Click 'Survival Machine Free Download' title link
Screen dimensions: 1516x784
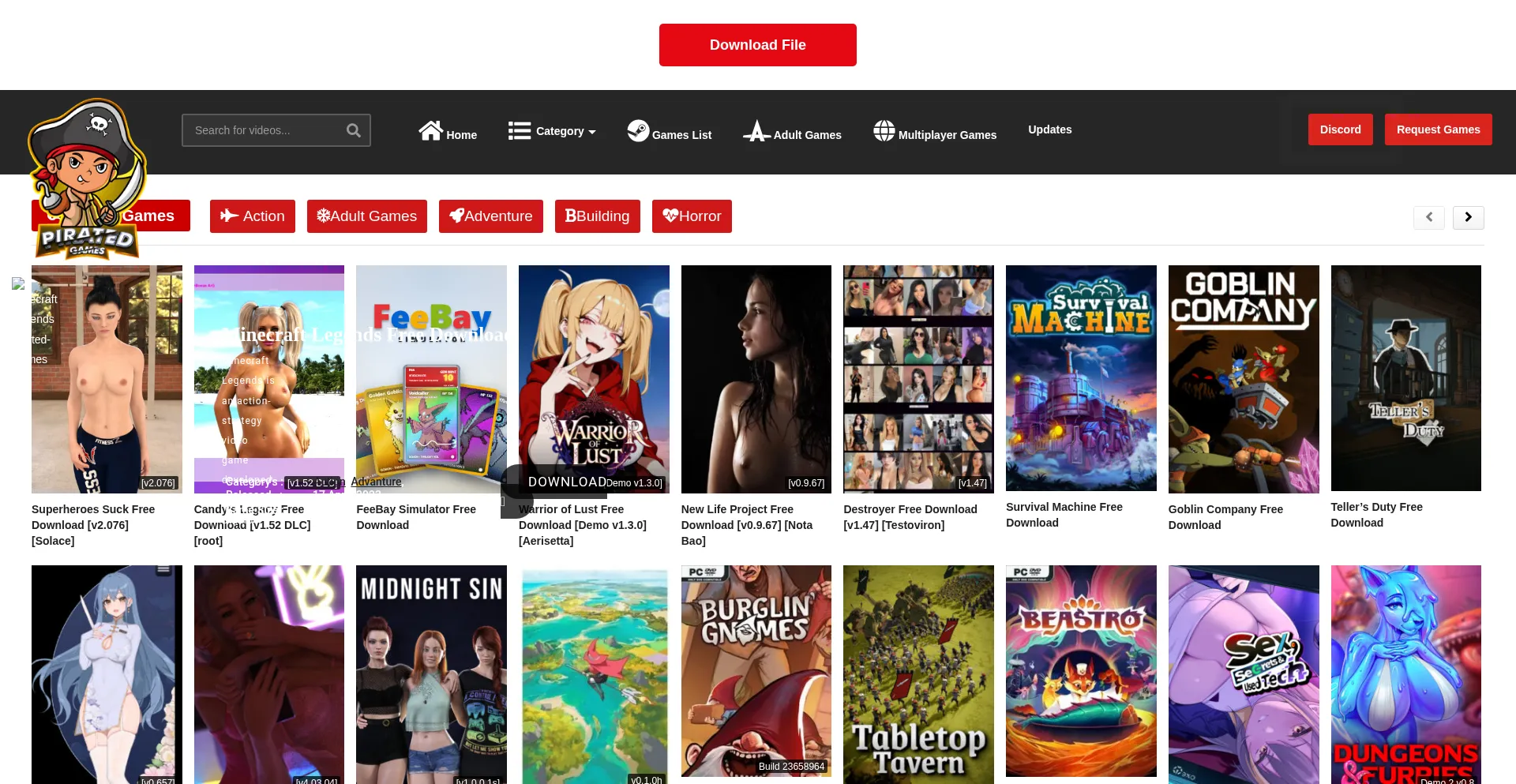click(1064, 515)
